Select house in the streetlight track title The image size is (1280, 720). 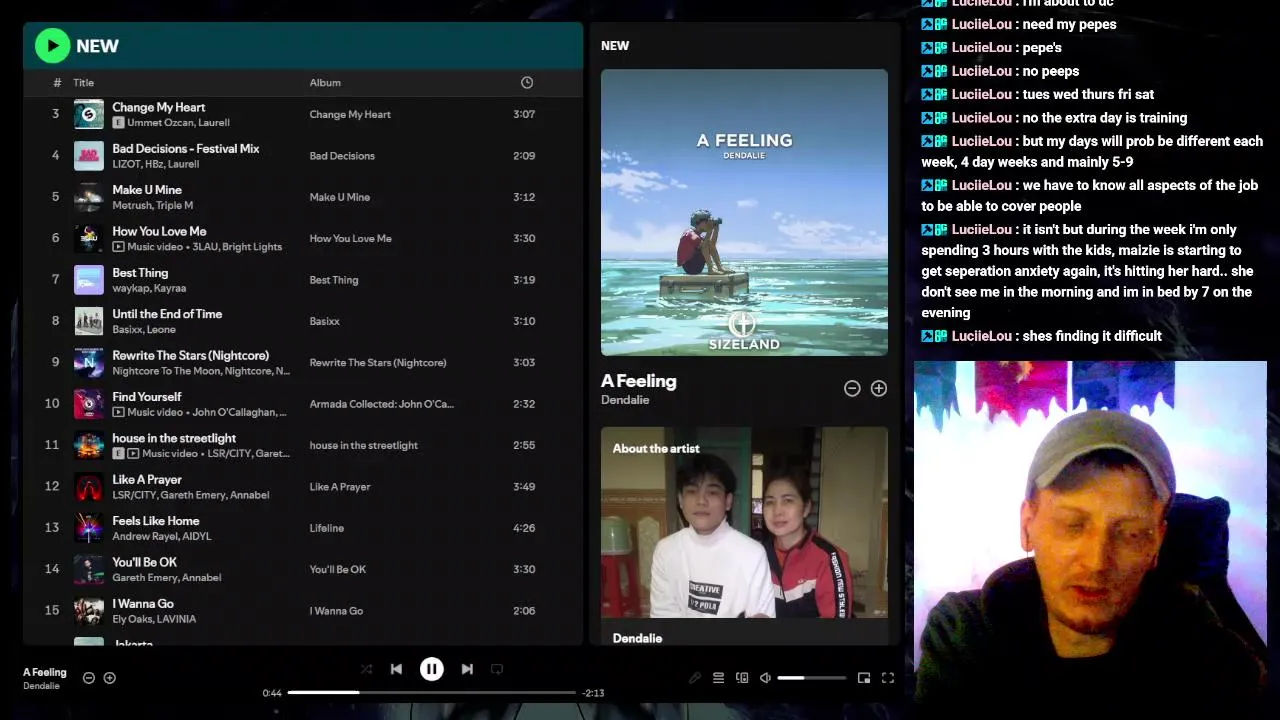tap(174, 438)
